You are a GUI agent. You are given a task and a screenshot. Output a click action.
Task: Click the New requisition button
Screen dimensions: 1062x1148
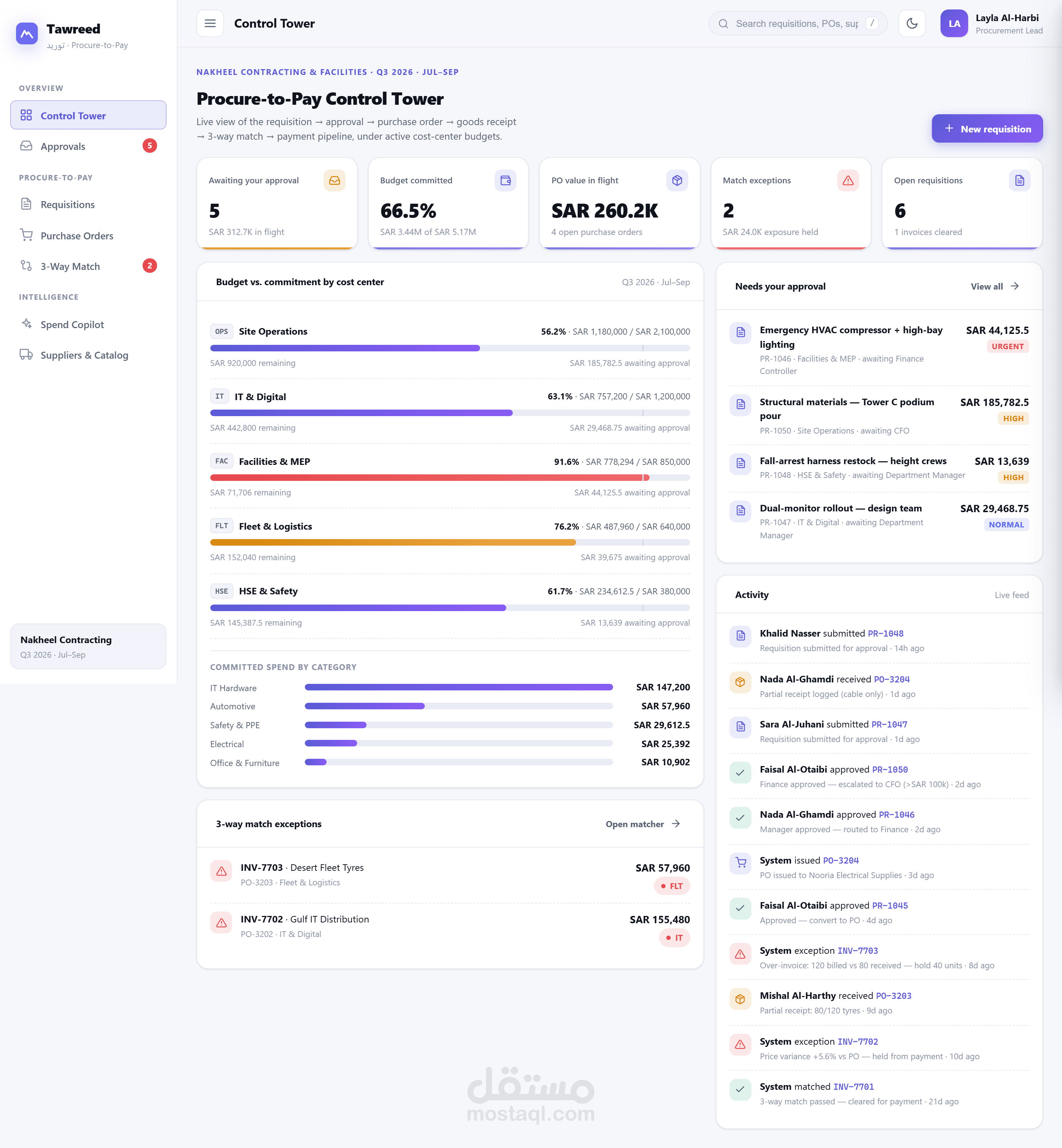tap(987, 129)
